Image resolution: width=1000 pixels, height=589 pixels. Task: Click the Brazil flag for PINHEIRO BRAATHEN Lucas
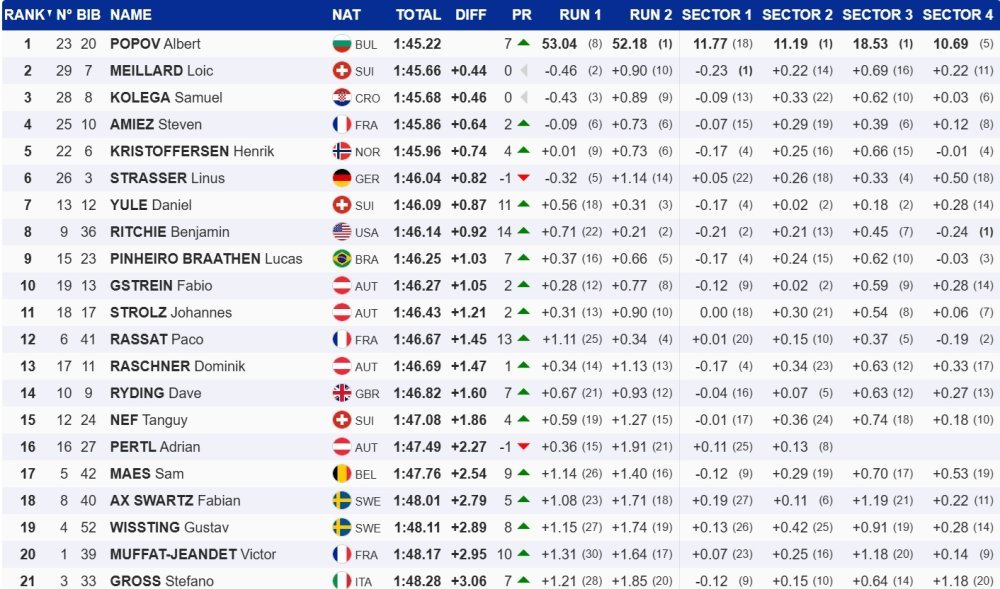pos(342,258)
